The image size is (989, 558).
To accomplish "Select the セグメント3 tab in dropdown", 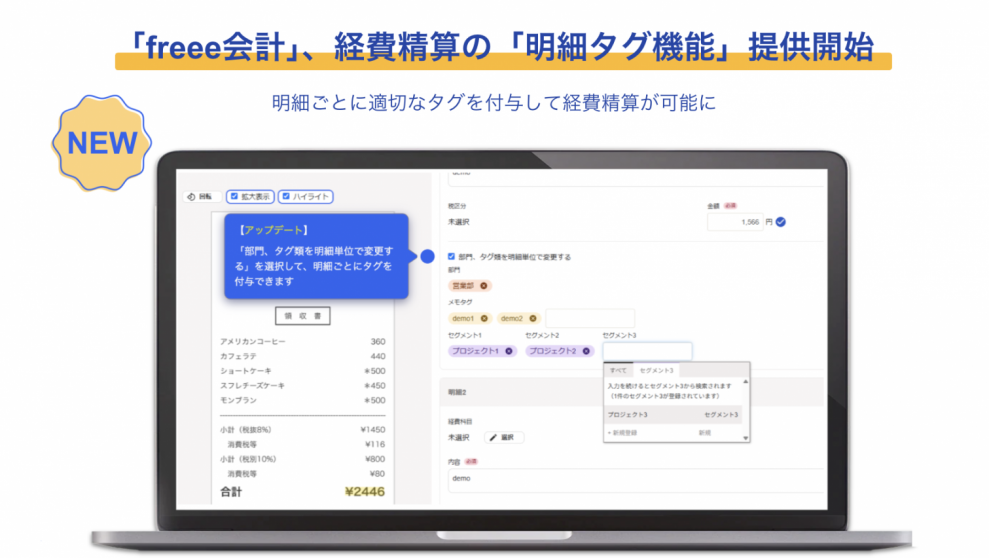I will (656, 370).
